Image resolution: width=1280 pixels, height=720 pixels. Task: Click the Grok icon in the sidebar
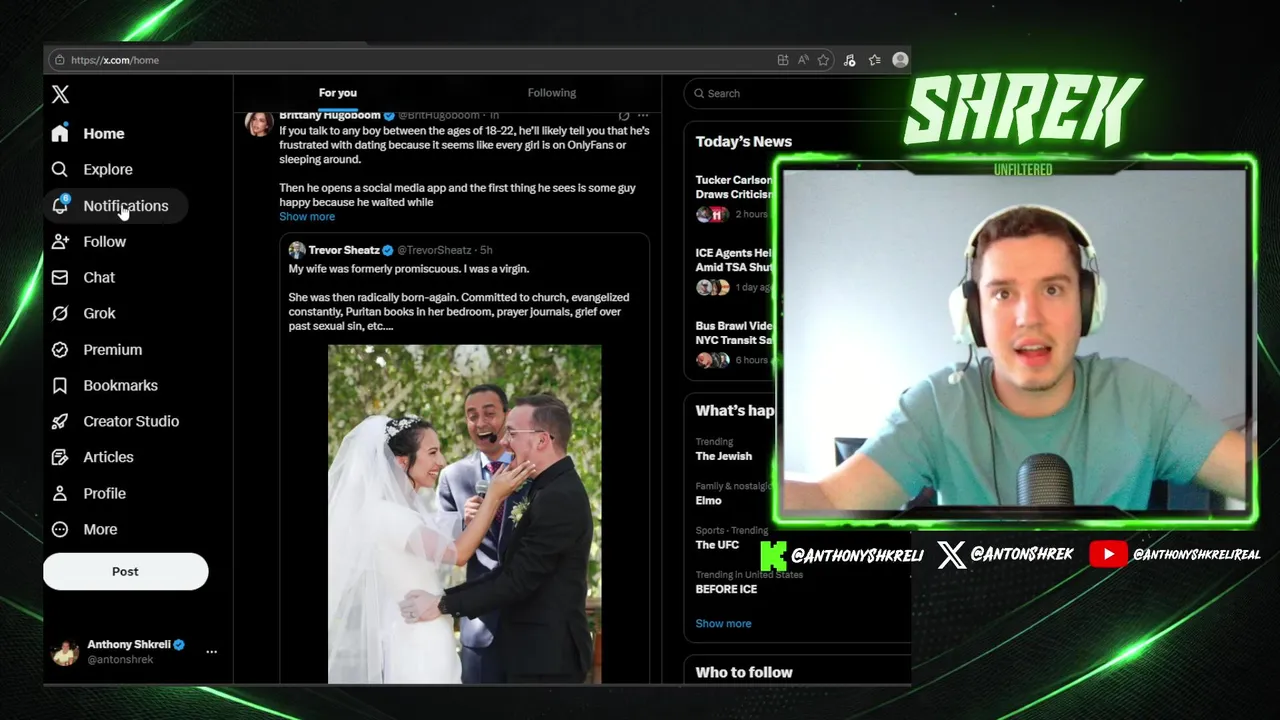pyautogui.click(x=60, y=313)
